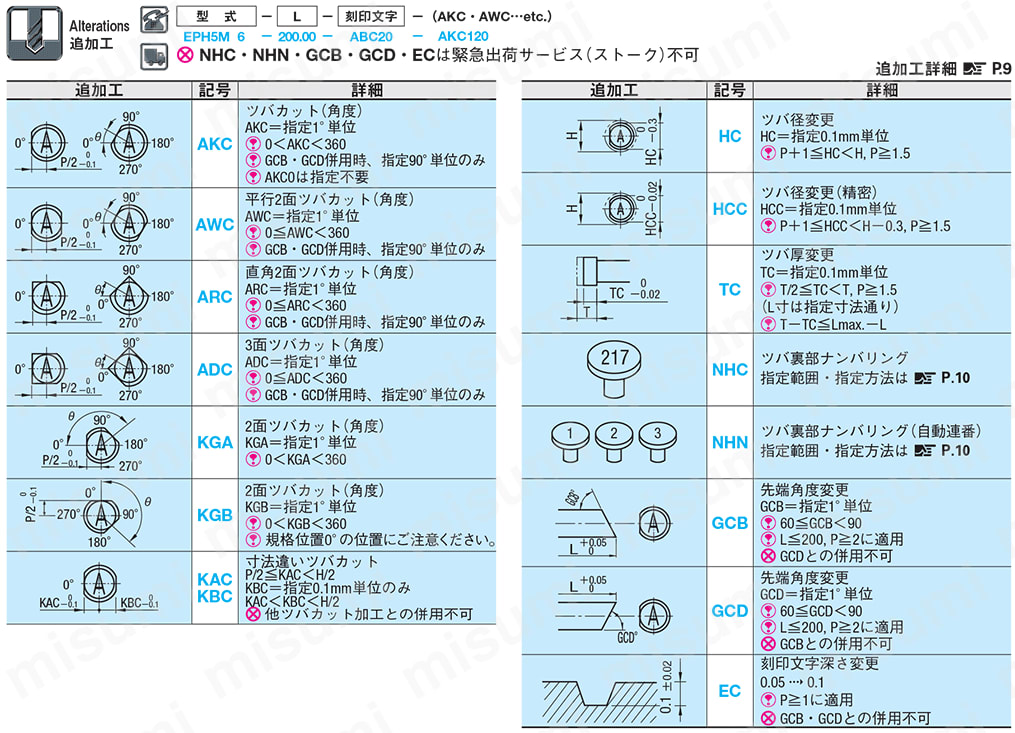
Task: Select the ARC code cell
Action: point(215,297)
